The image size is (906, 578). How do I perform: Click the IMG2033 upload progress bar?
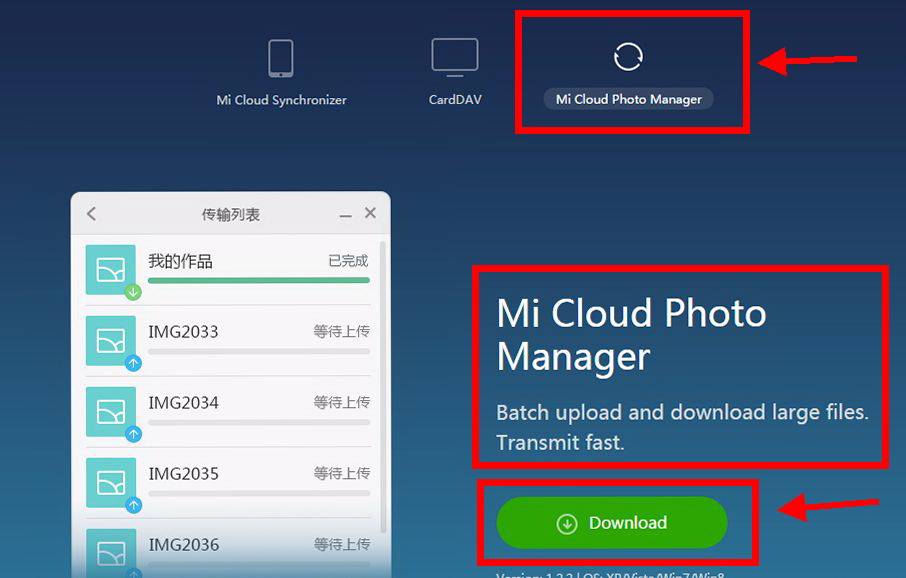click(259, 351)
